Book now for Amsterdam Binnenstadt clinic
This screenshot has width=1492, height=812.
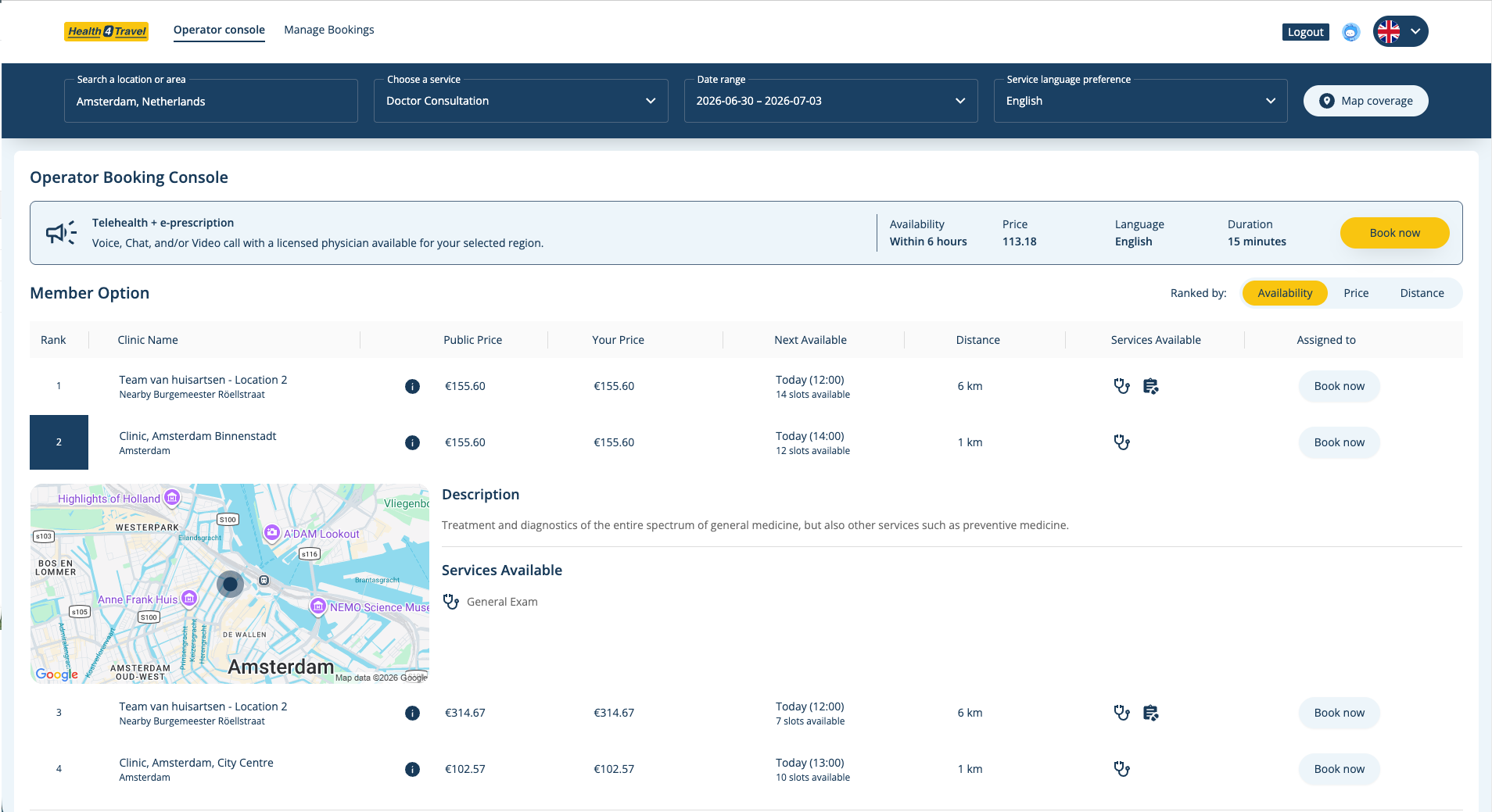pos(1339,442)
